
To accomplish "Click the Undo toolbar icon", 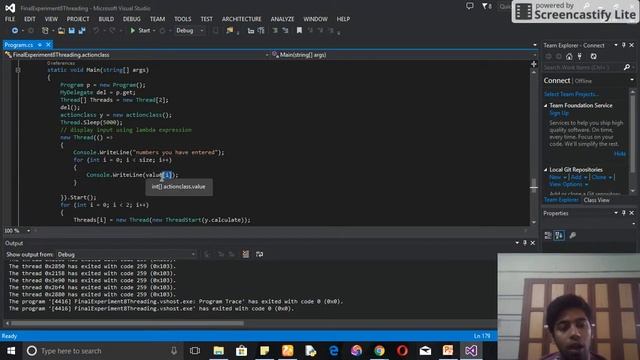I will [x=96, y=31].
